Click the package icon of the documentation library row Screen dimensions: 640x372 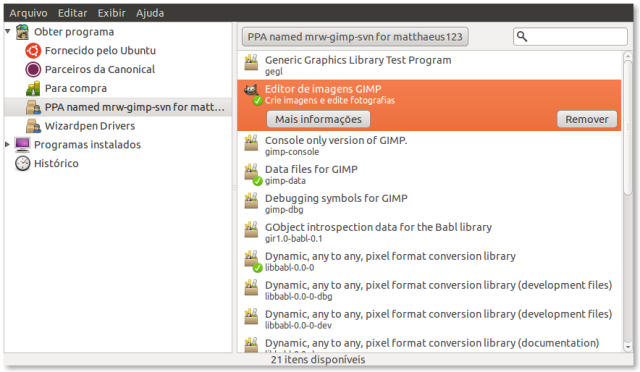251,345
